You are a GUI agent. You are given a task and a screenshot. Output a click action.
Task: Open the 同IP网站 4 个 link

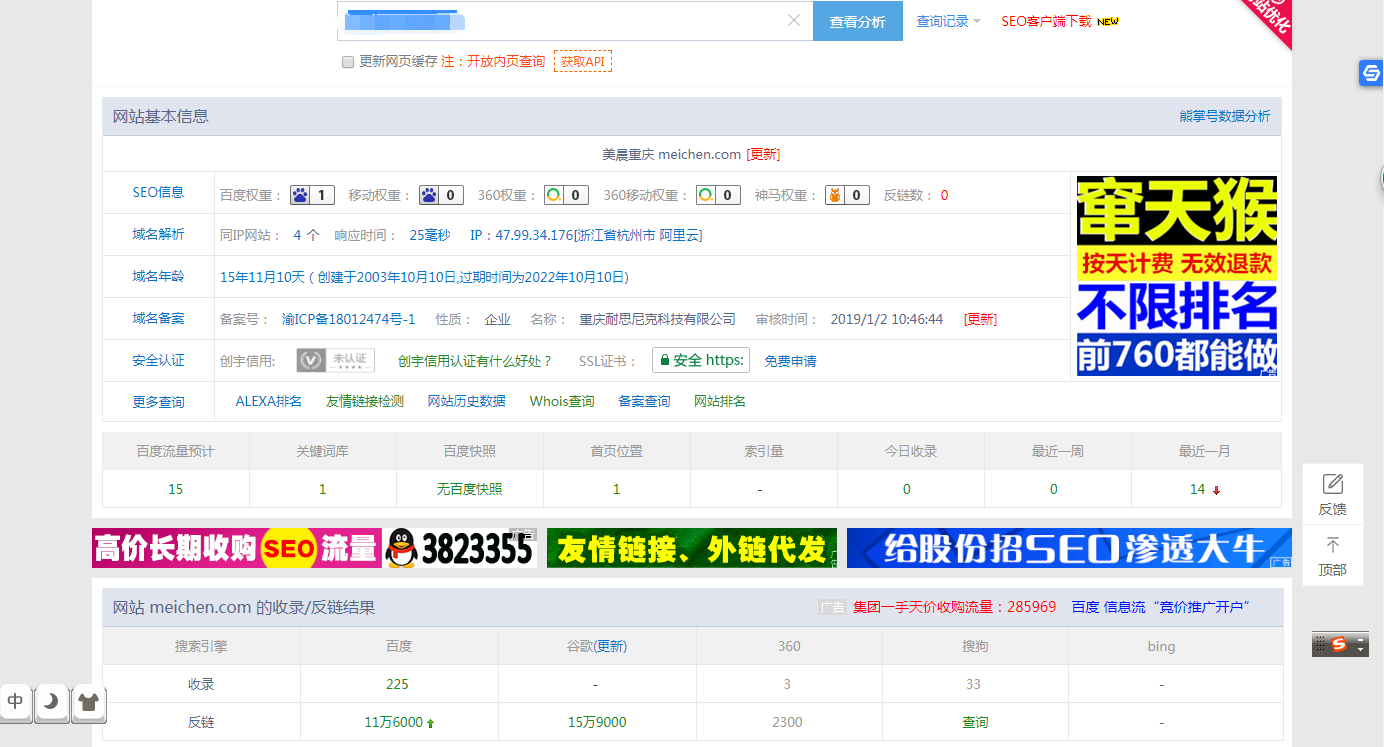[306, 235]
